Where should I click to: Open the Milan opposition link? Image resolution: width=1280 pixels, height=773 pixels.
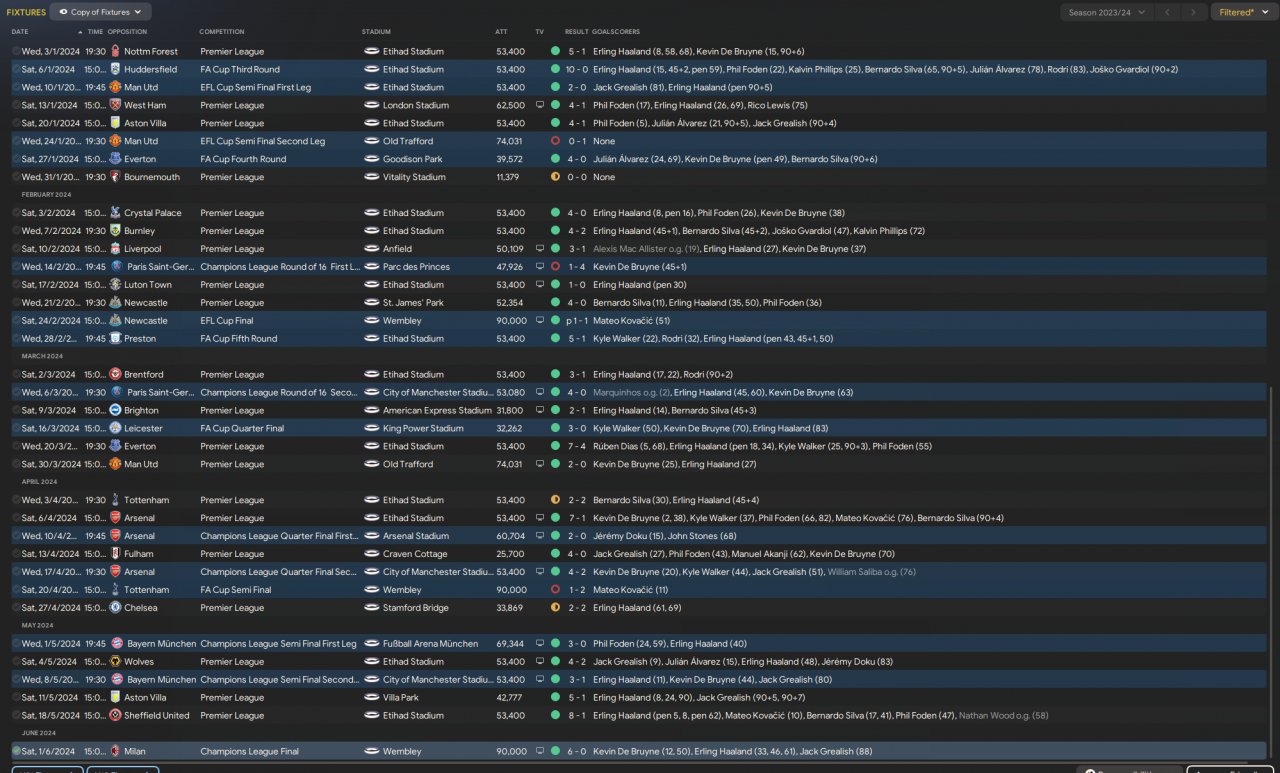pyautogui.click(x=135, y=752)
